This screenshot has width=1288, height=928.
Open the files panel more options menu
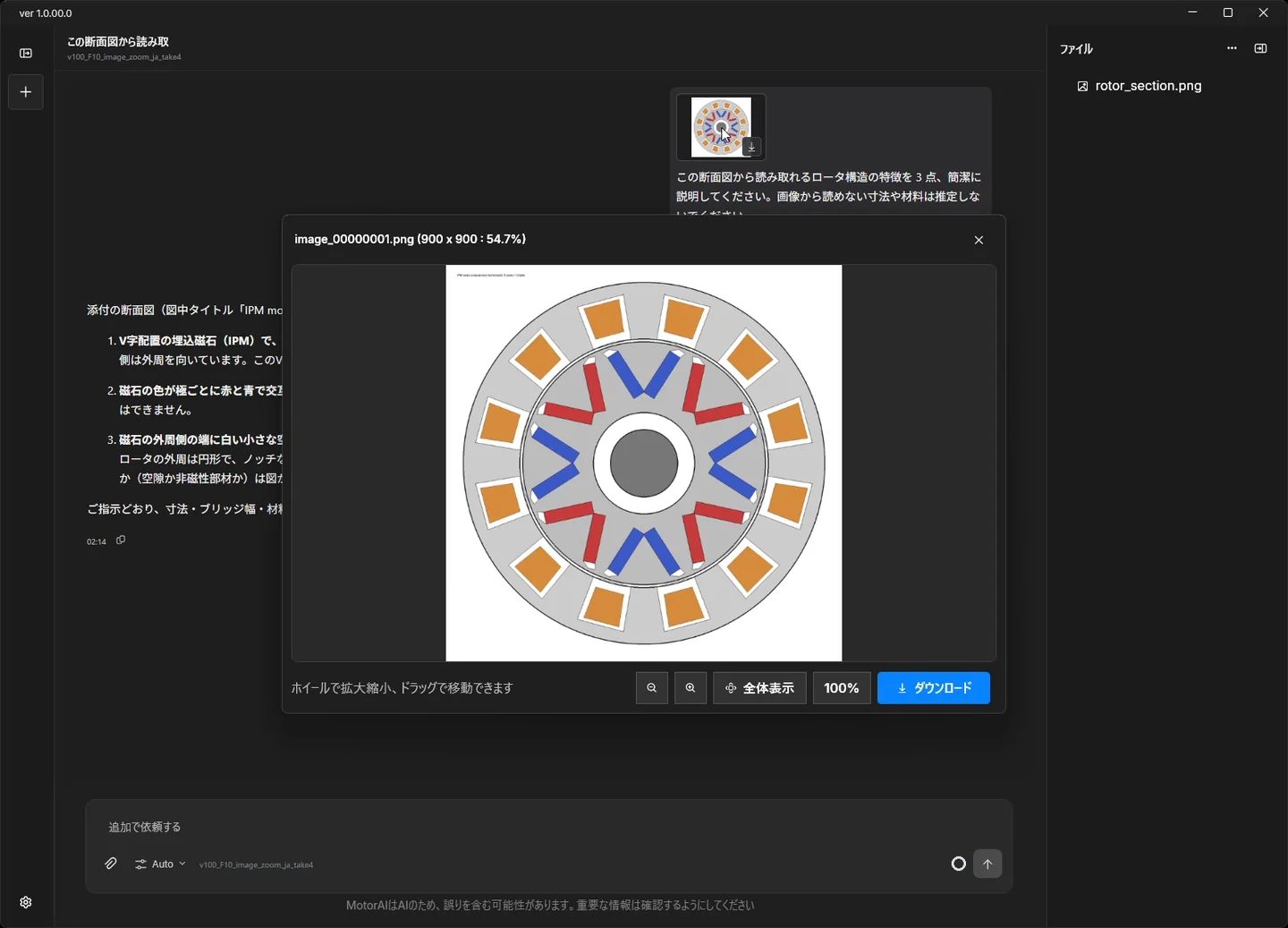click(x=1232, y=48)
